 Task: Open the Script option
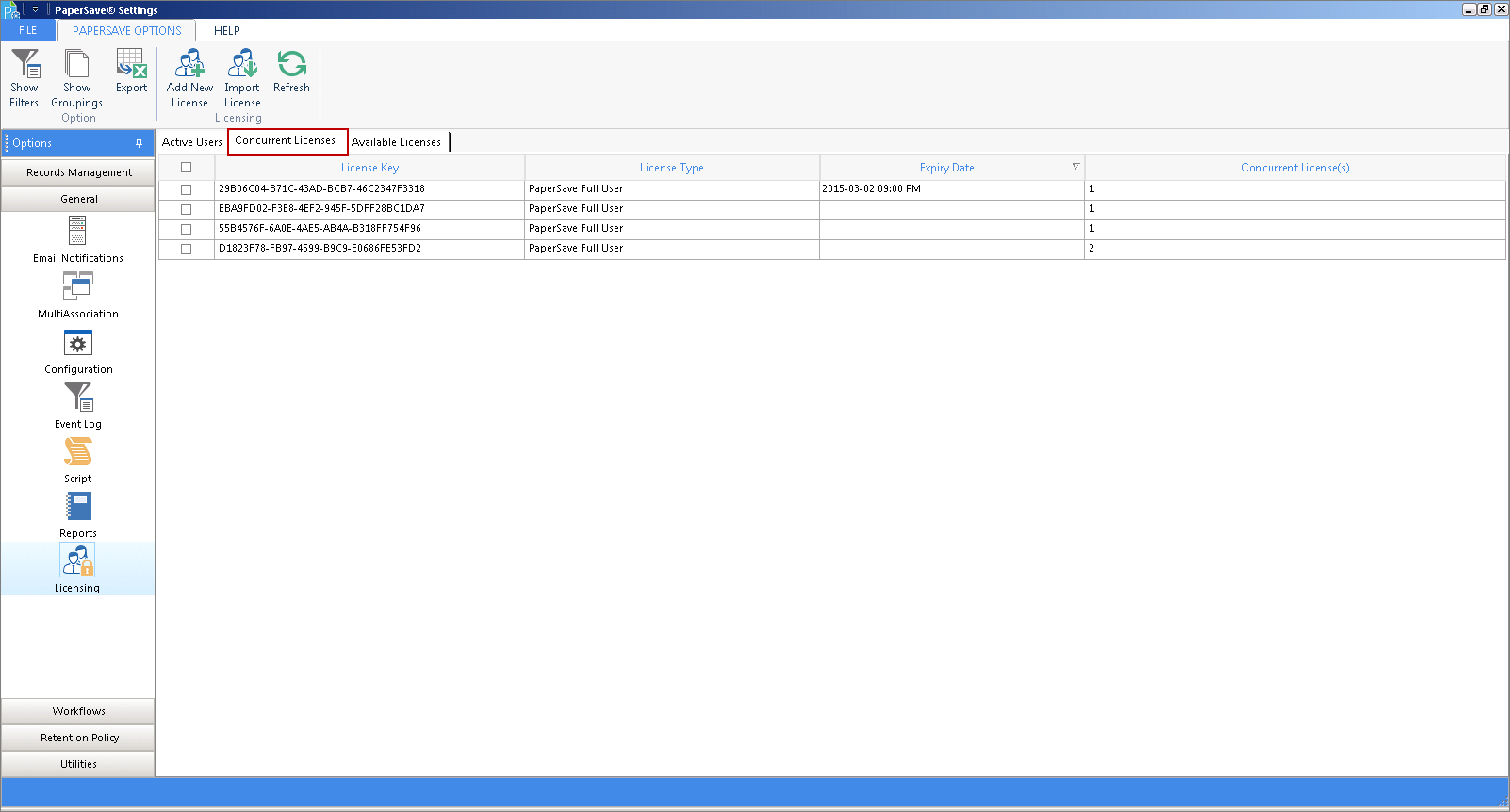[x=77, y=461]
